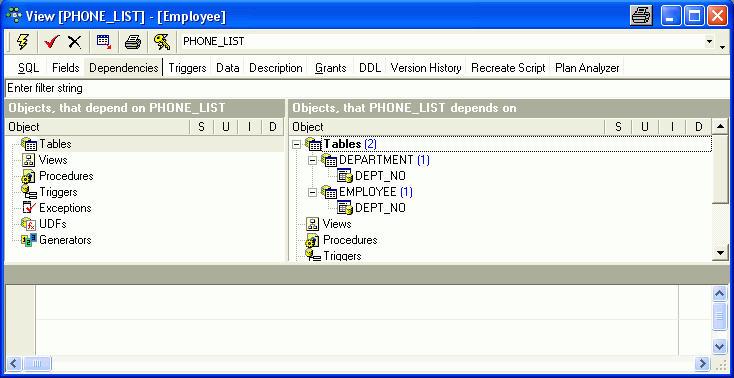
Task: Click the U column header in right panel
Action: [645, 127]
